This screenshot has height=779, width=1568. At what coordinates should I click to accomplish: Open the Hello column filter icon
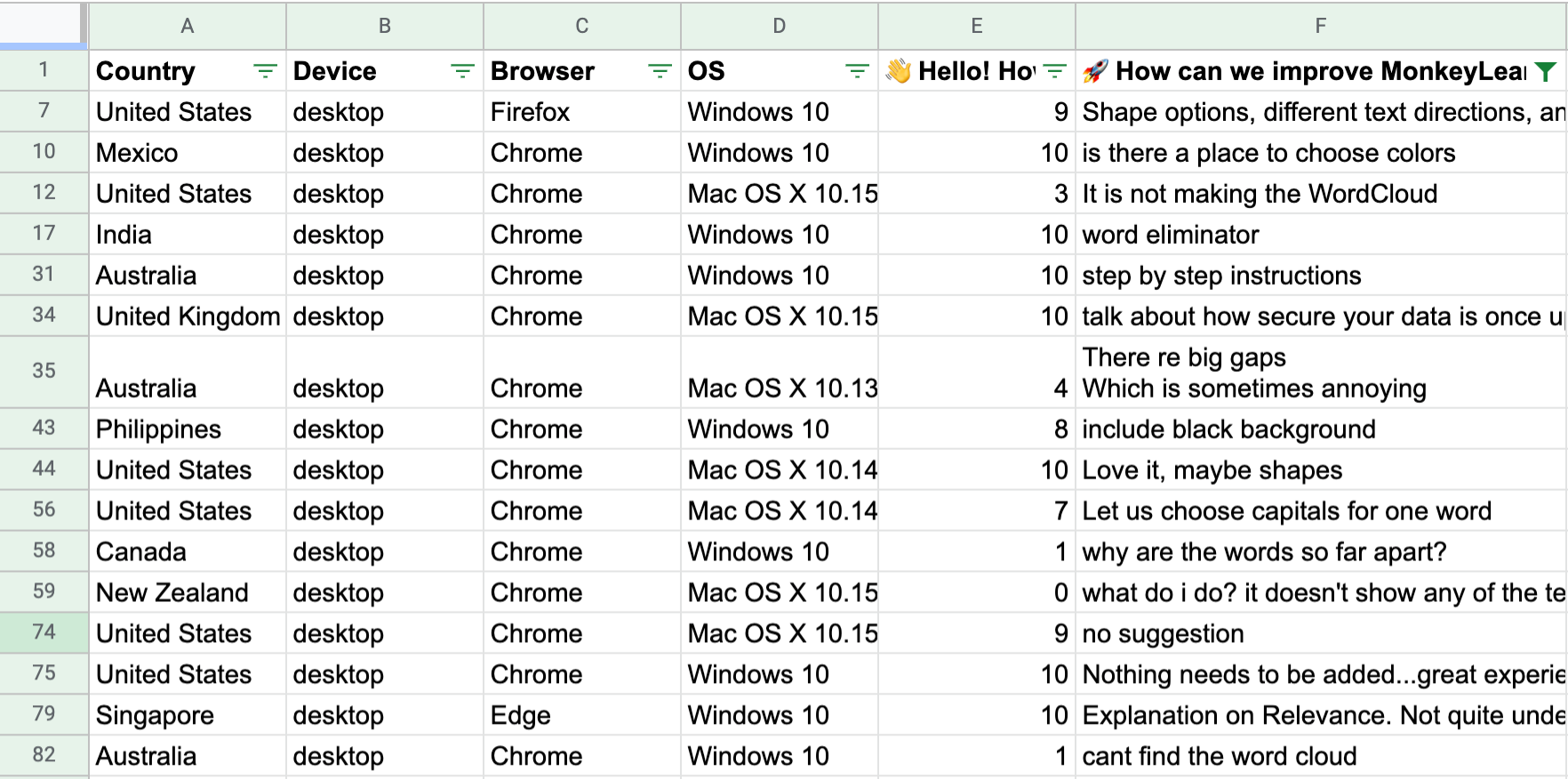[x=1054, y=71]
